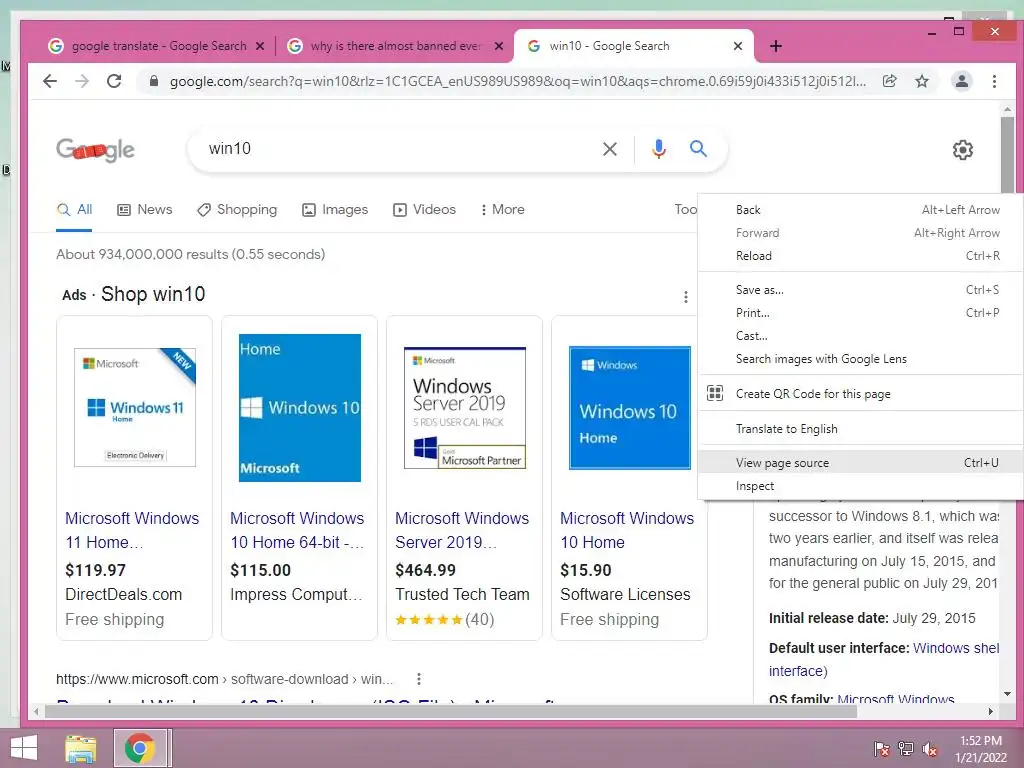The height and width of the screenshot is (768, 1024).
Task: Close the 'why is there almost banned' tab
Action: (499, 46)
